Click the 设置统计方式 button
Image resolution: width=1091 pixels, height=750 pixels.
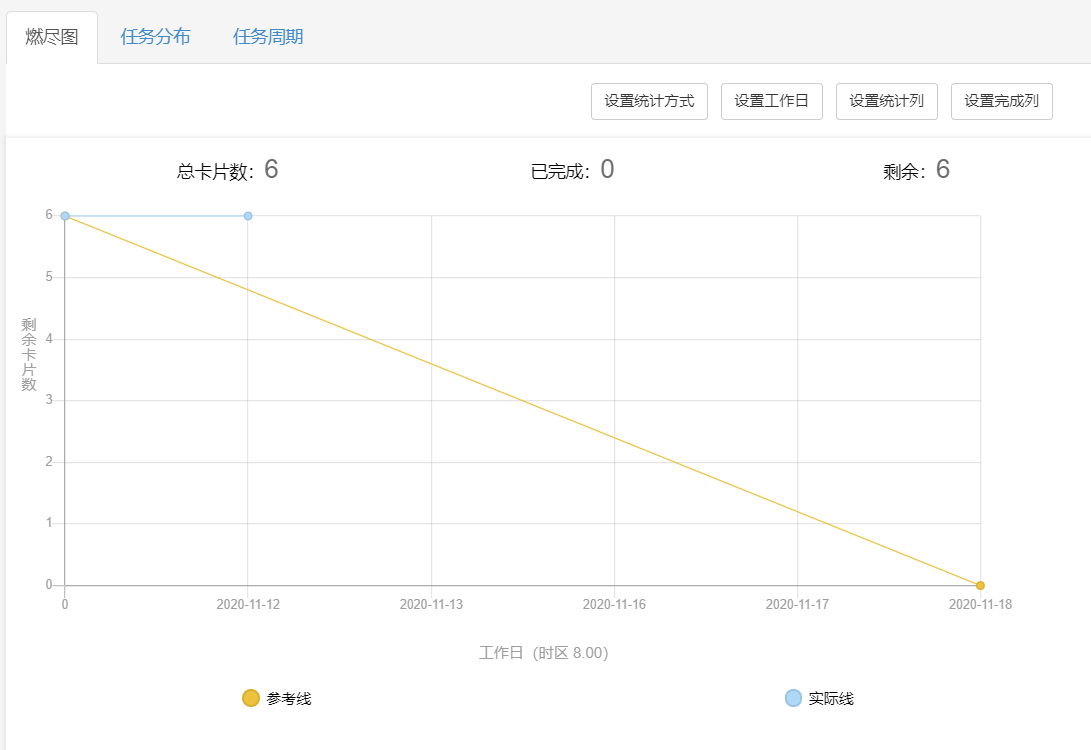point(649,102)
